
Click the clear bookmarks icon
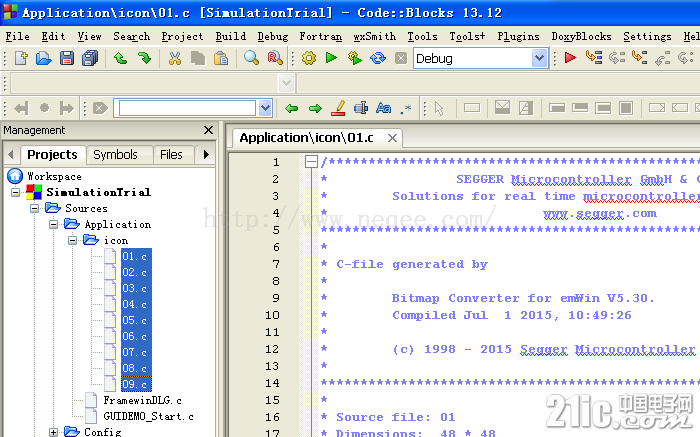[x=100, y=108]
